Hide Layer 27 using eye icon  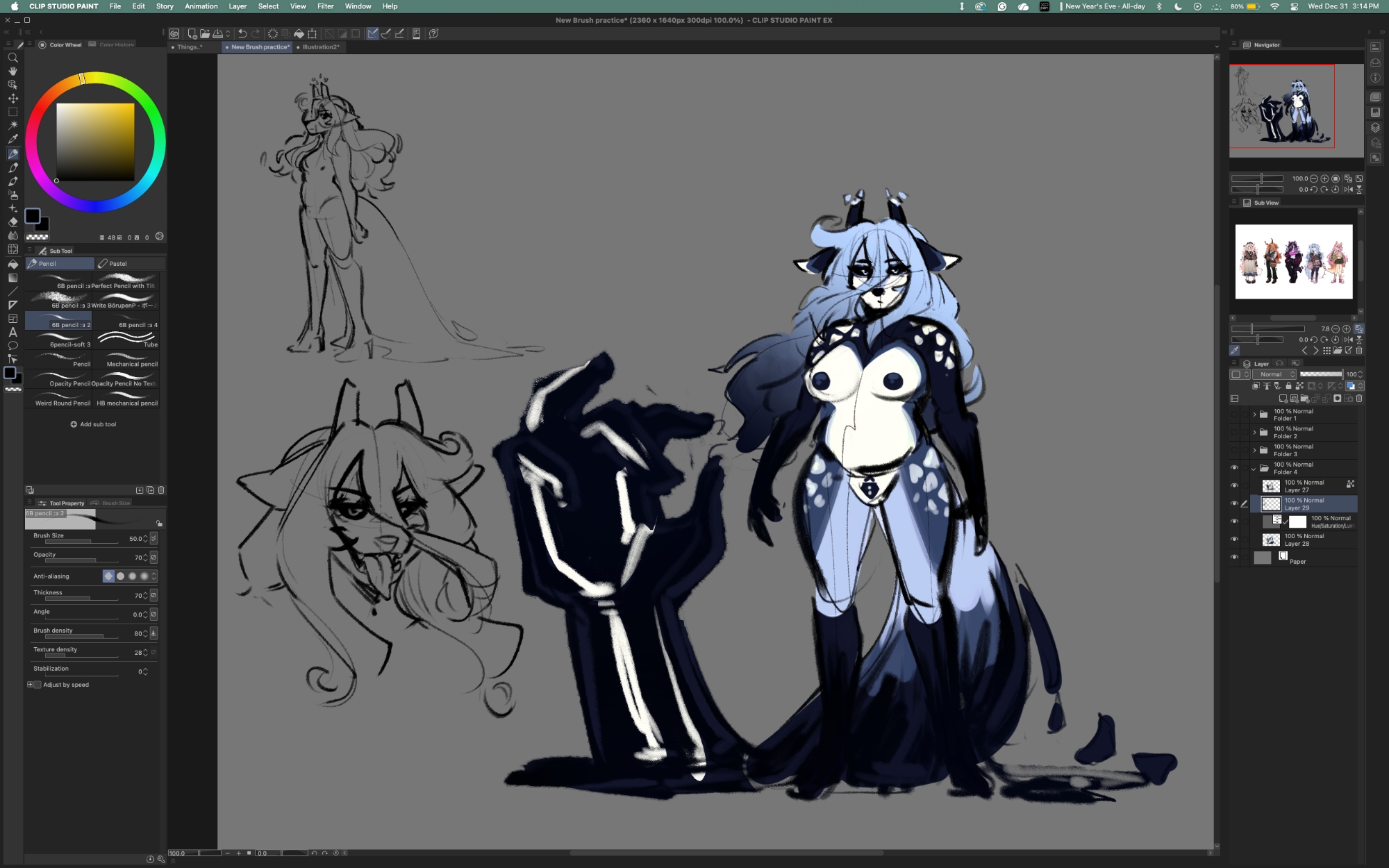[1234, 485]
